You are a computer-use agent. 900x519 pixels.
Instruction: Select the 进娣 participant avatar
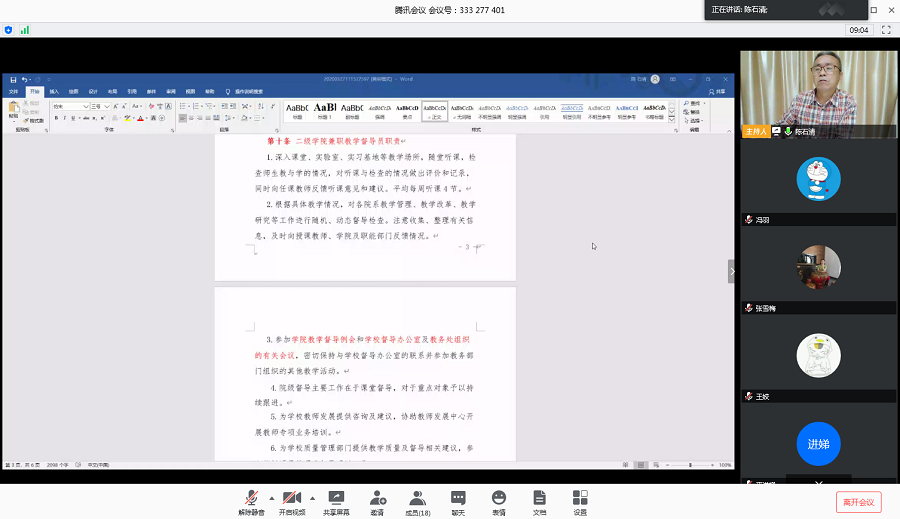pyautogui.click(x=818, y=444)
